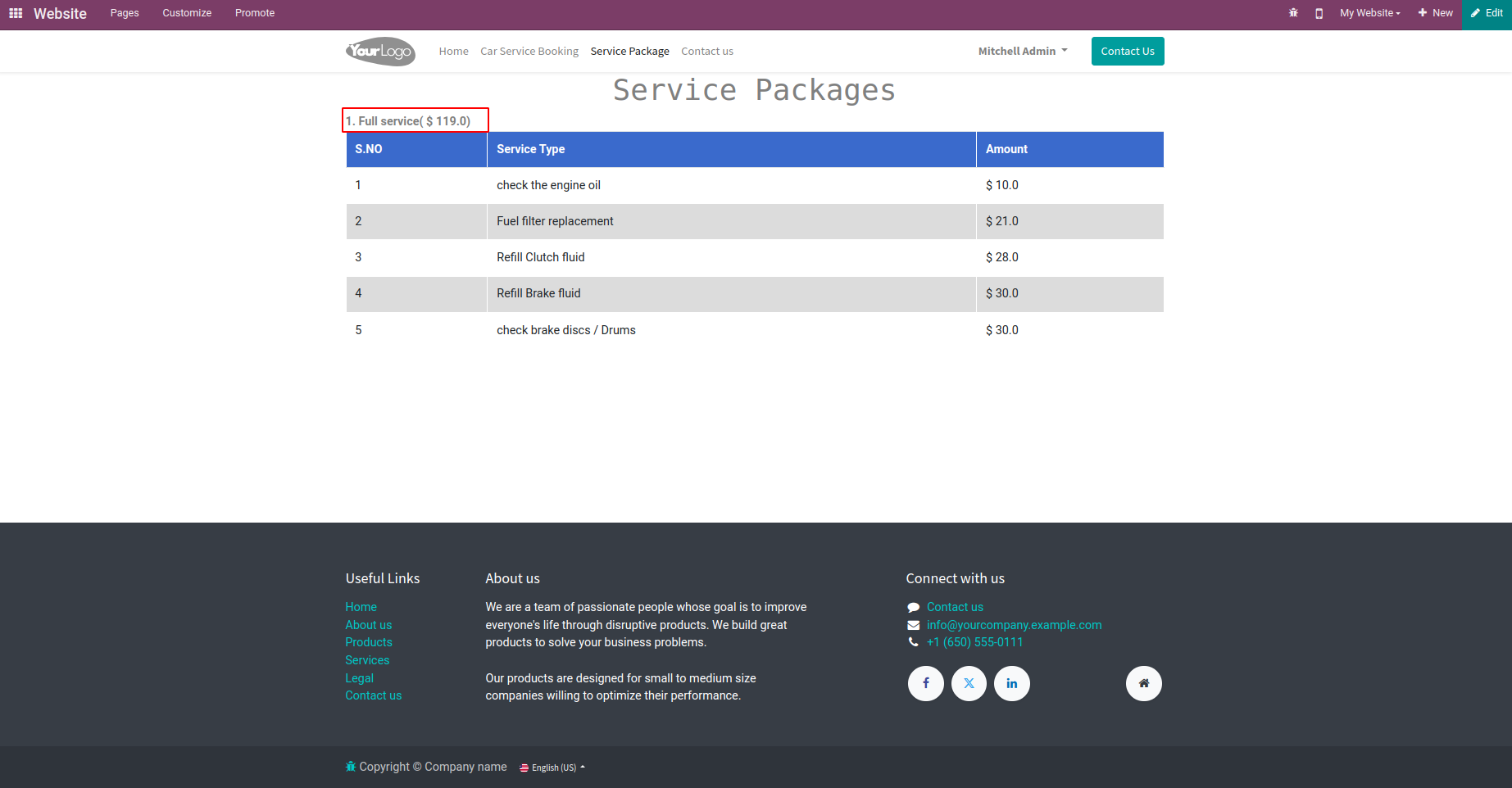Open the My Website dropdown

tap(1370, 13)
